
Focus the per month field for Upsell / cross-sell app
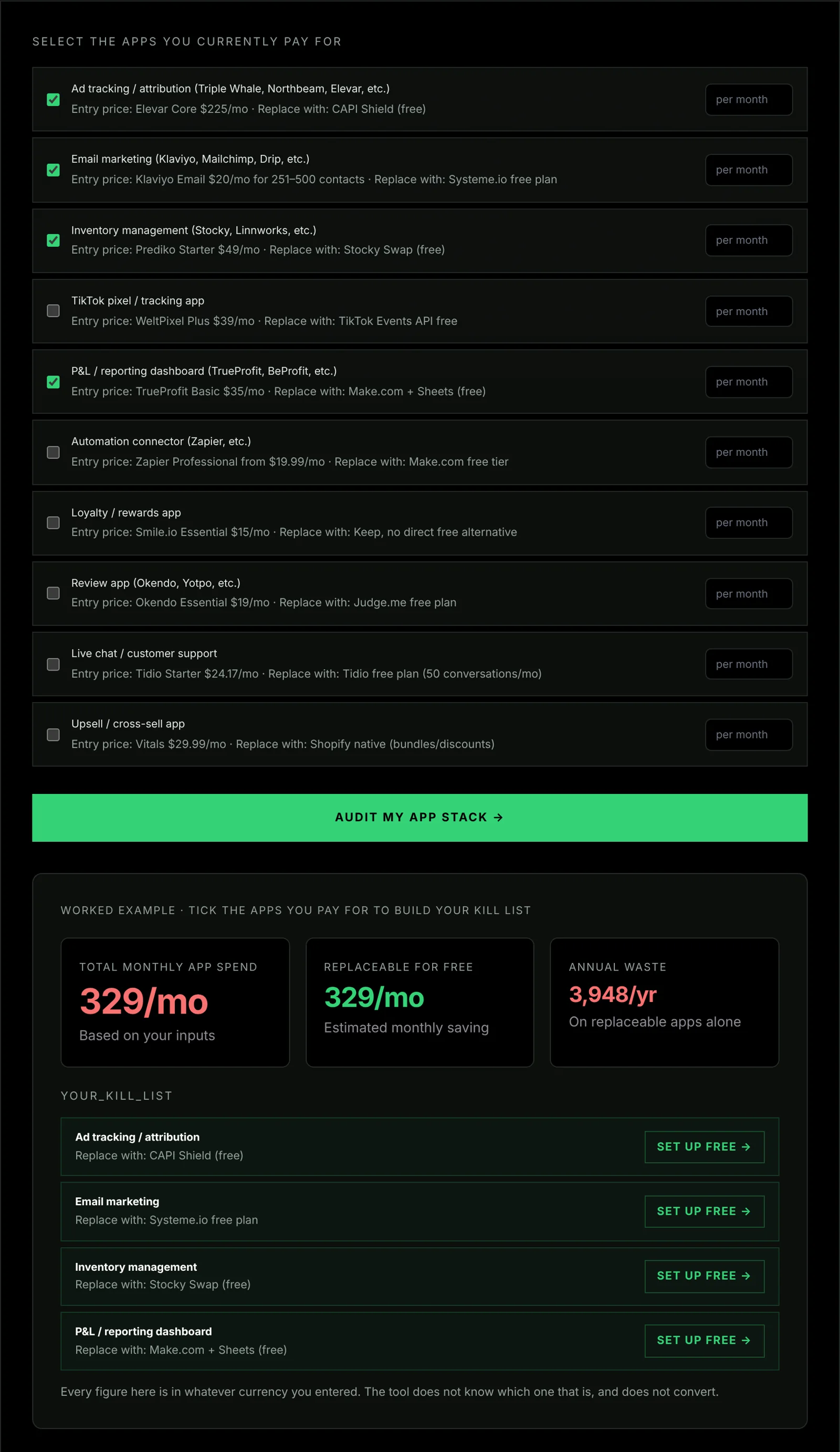pos(749,735)
